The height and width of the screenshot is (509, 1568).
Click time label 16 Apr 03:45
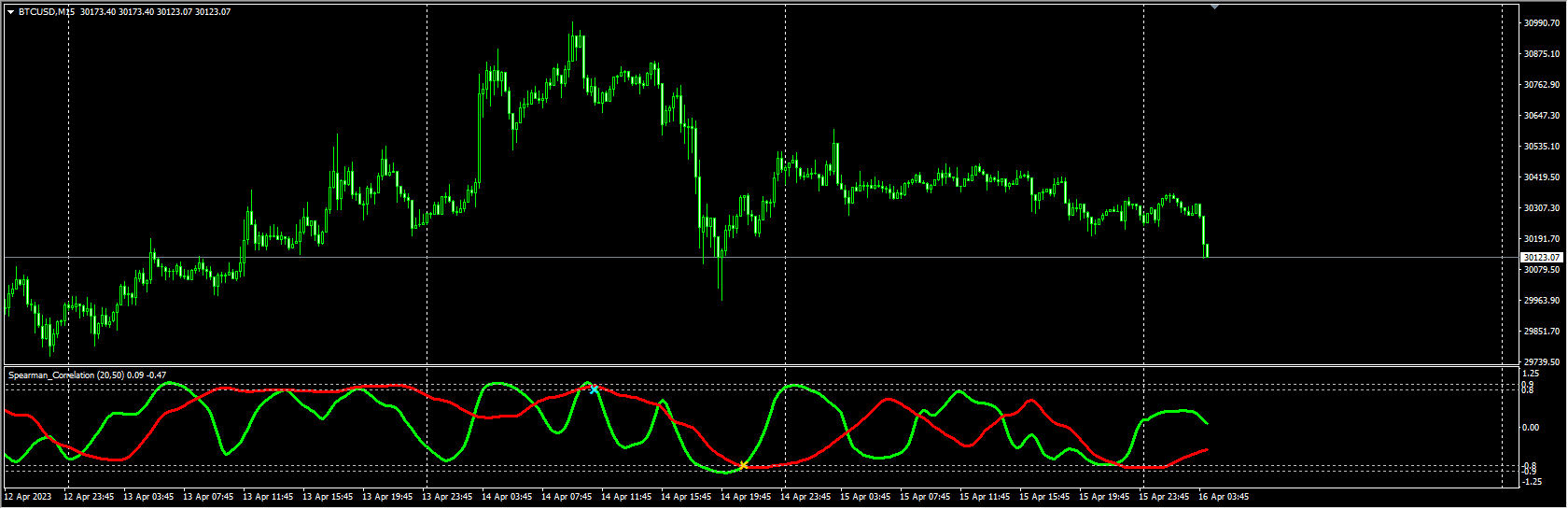(1224, 496)
